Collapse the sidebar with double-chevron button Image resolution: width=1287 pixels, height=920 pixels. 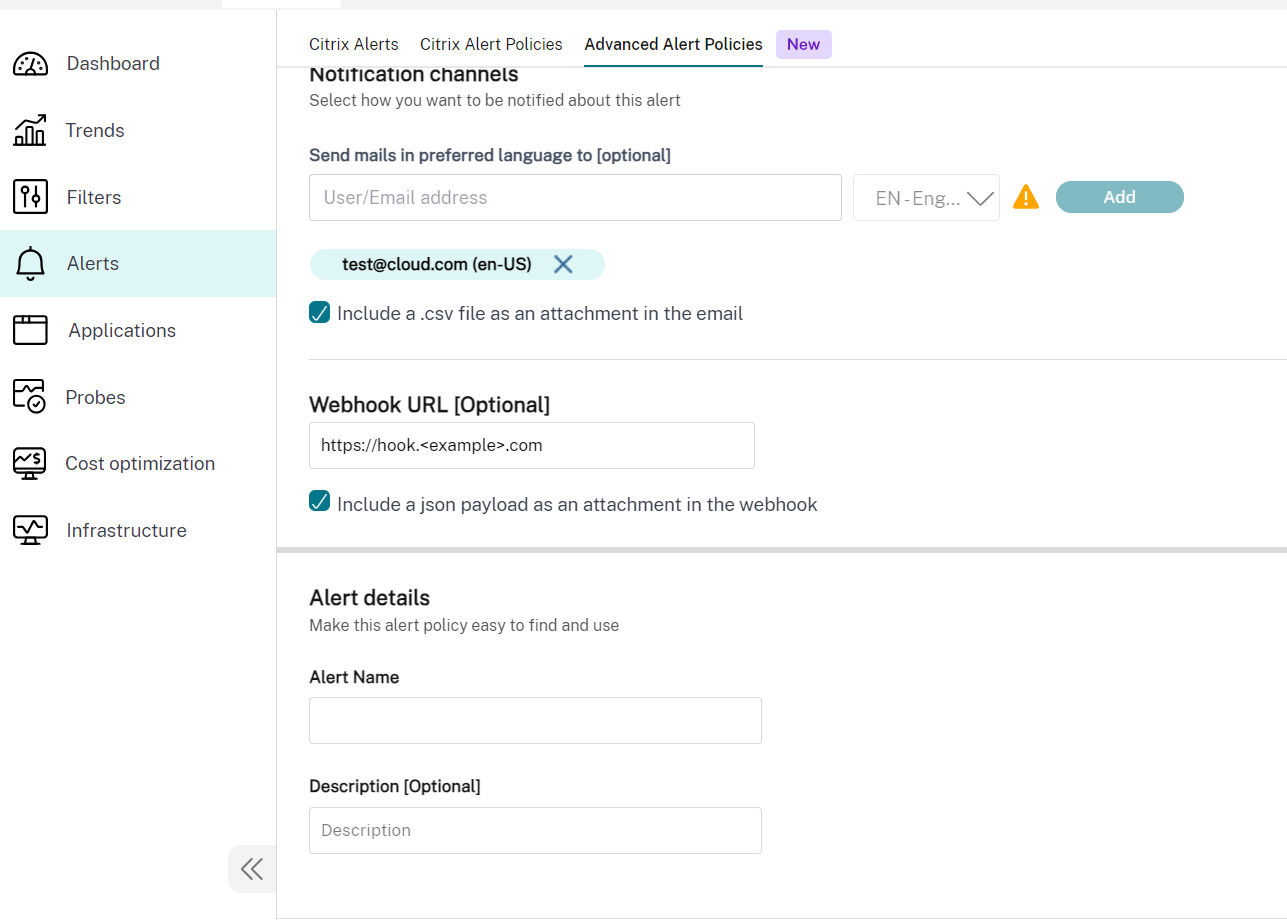click(x=252, y=869)
